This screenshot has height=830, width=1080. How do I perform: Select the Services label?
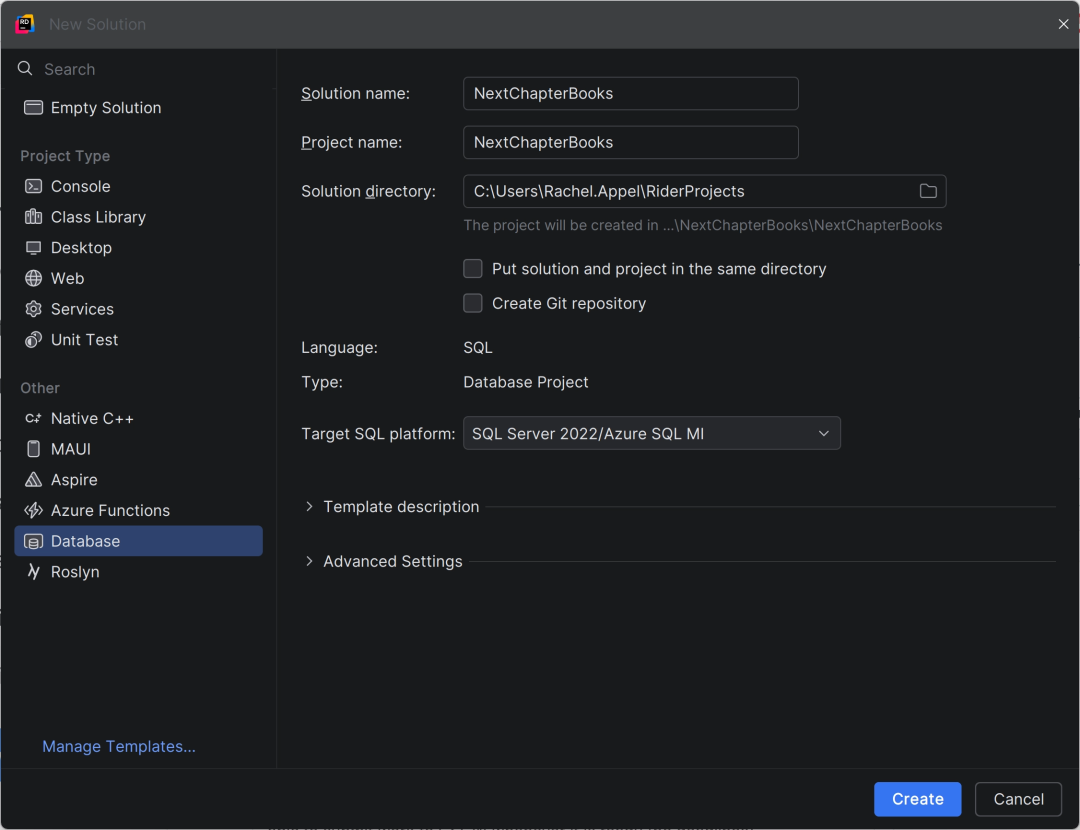(83, 309)
